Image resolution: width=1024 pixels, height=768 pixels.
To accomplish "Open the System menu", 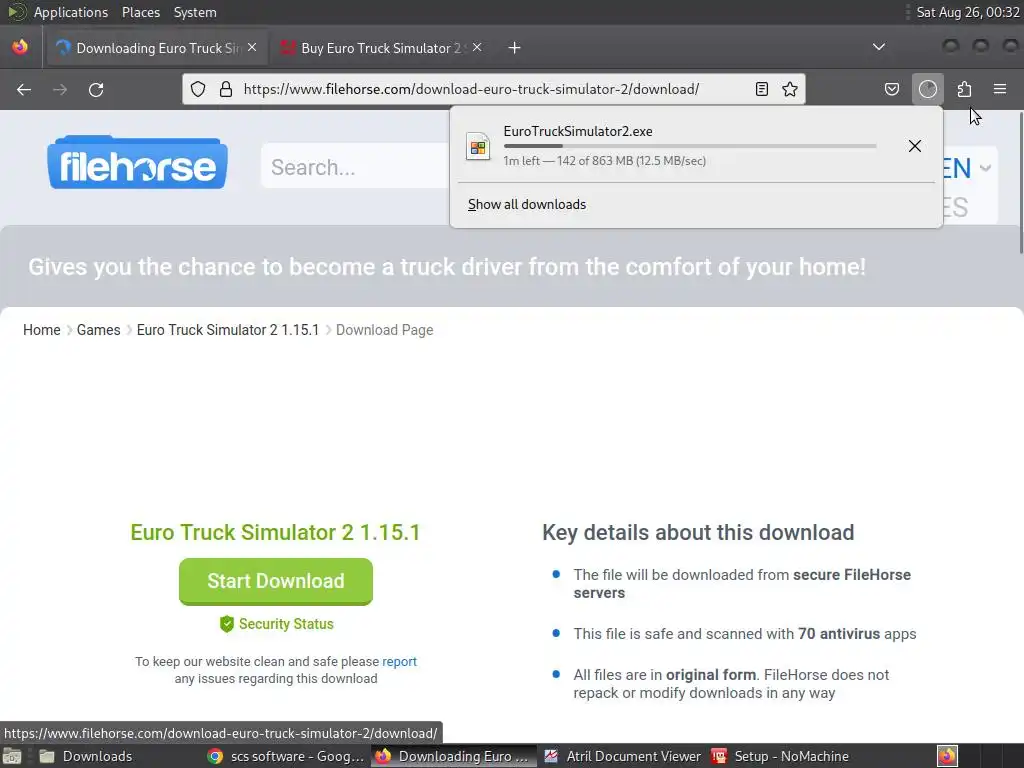I will click(195, 12).
